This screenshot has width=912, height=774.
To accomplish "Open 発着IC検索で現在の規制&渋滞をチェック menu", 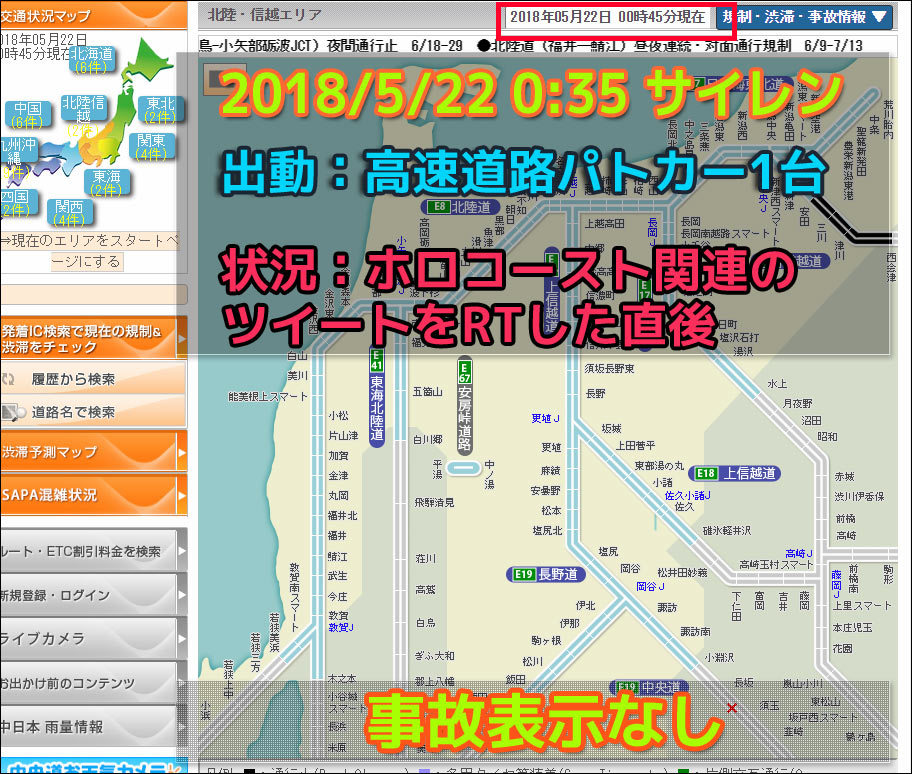I will point(93,338).
